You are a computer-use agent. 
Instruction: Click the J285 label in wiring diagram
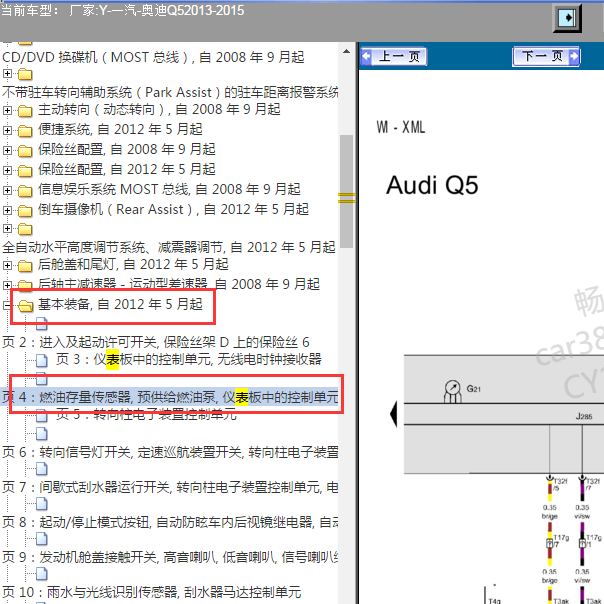pos(584,416)
